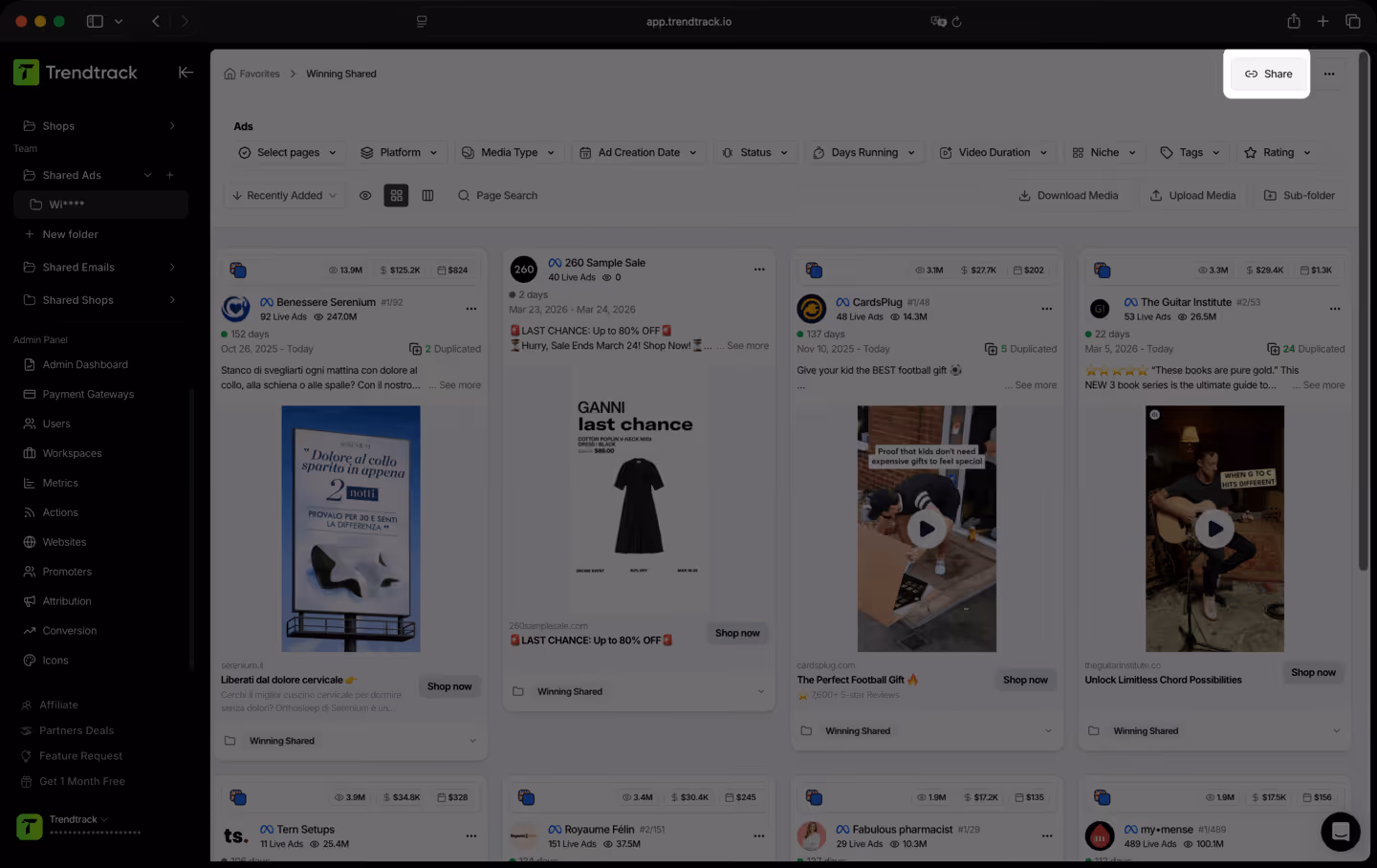Select Attribution in the sidebar
The width and height of the screenshot is (1377, 868).
69,601
